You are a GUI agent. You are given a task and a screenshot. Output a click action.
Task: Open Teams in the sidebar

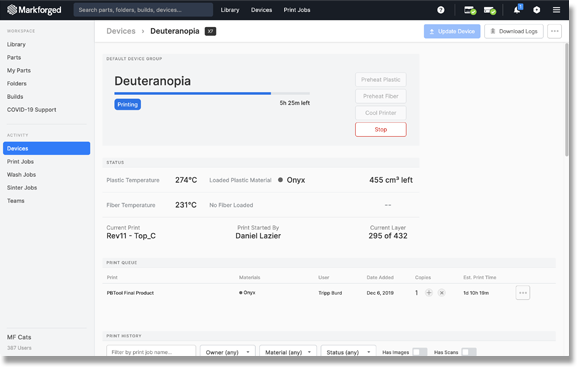click(x=15, y=201)
